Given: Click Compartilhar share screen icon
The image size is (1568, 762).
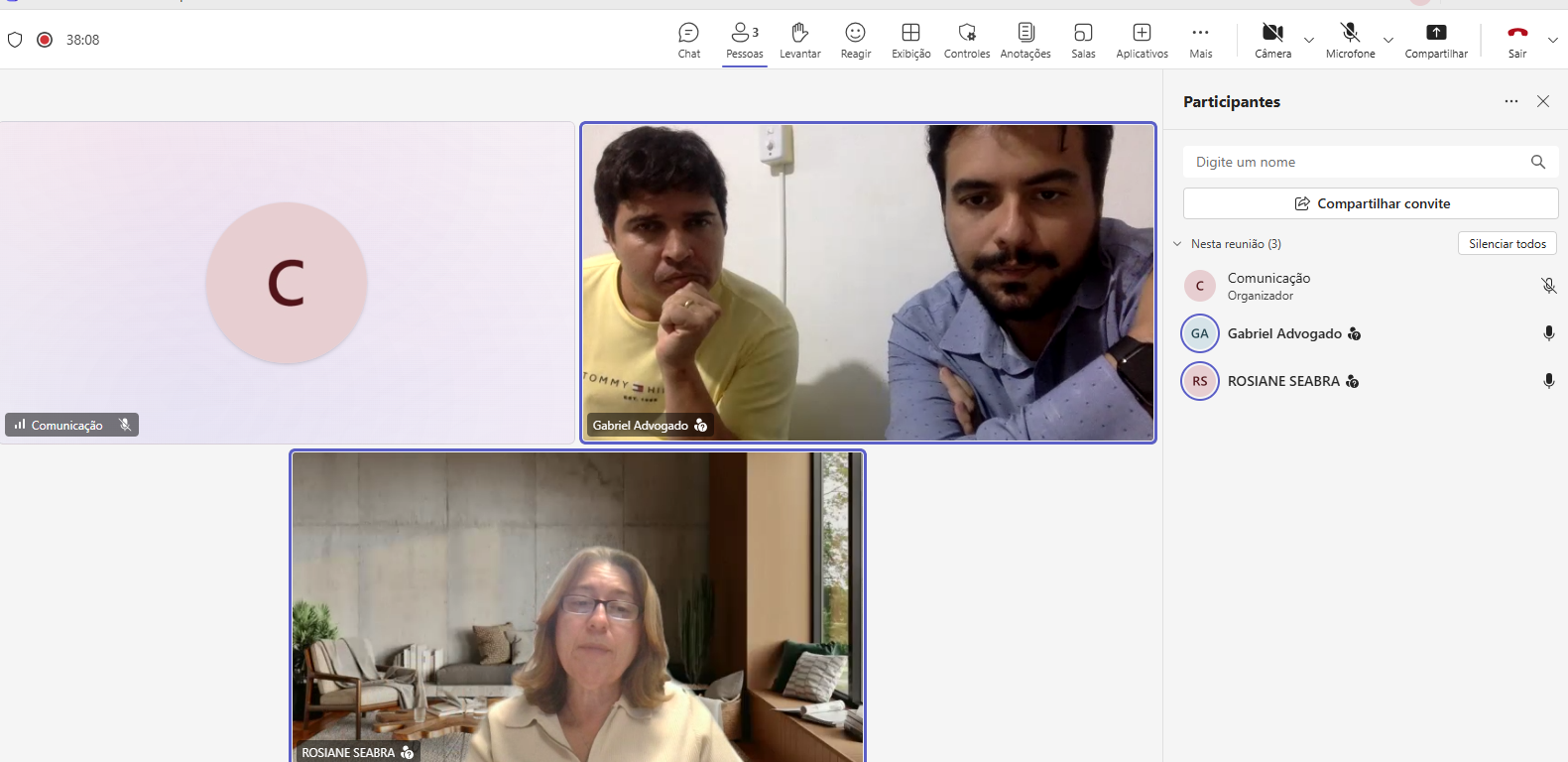Looking at the screenshot, I should pyautogui.click(x=1435, y=40).
